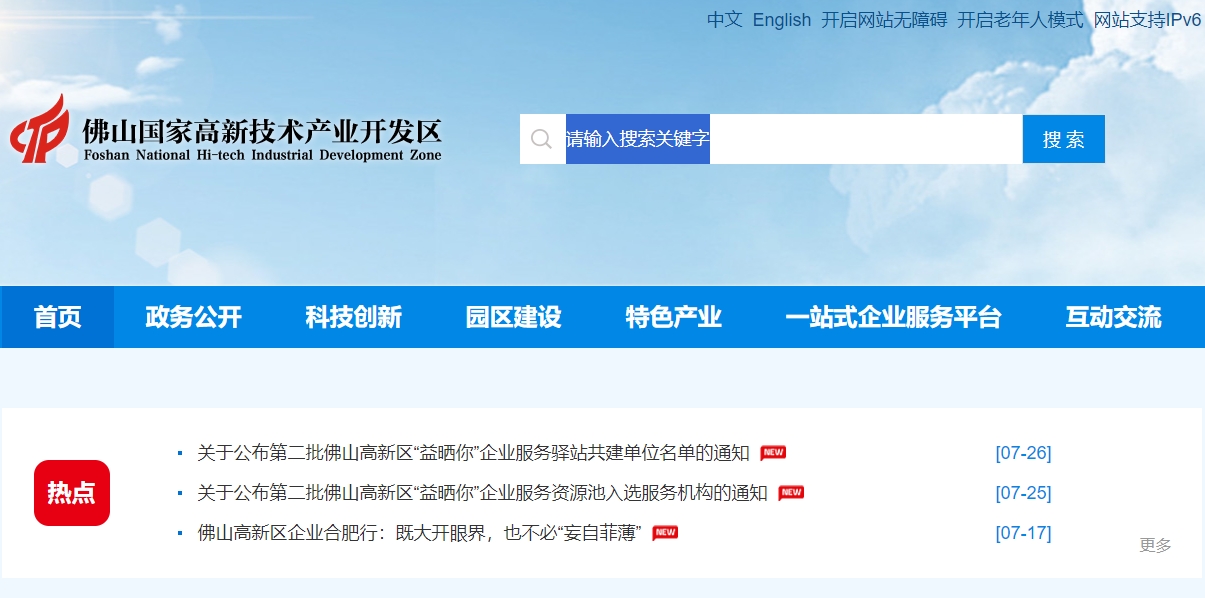The width and height of the screenshot is (1205, 598).
Task: Click NEW badge beside the 07-25 announcement
Action: point(789,492)
